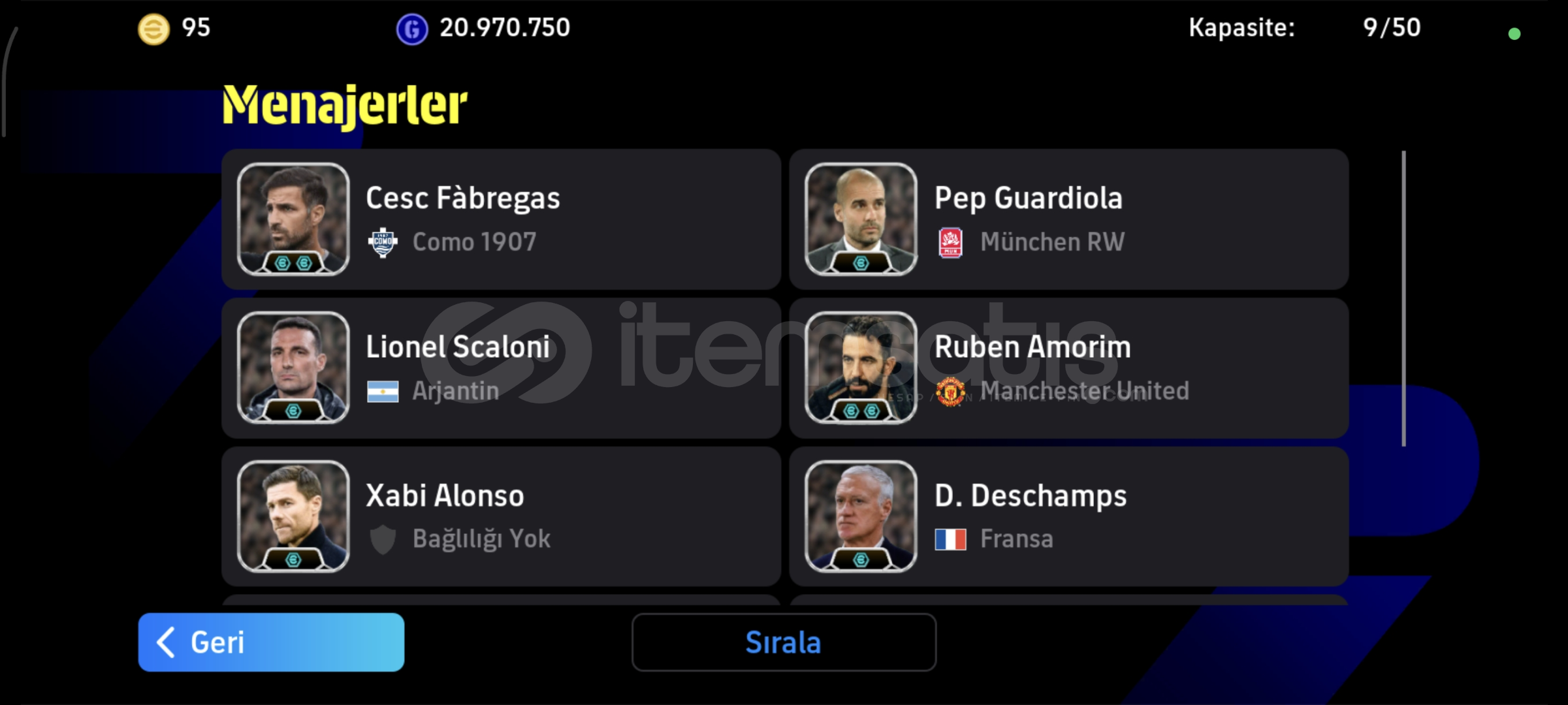1568x705 pixels.
Task: Select the Xabi Alonso manager name
Action: click(445, 495)
